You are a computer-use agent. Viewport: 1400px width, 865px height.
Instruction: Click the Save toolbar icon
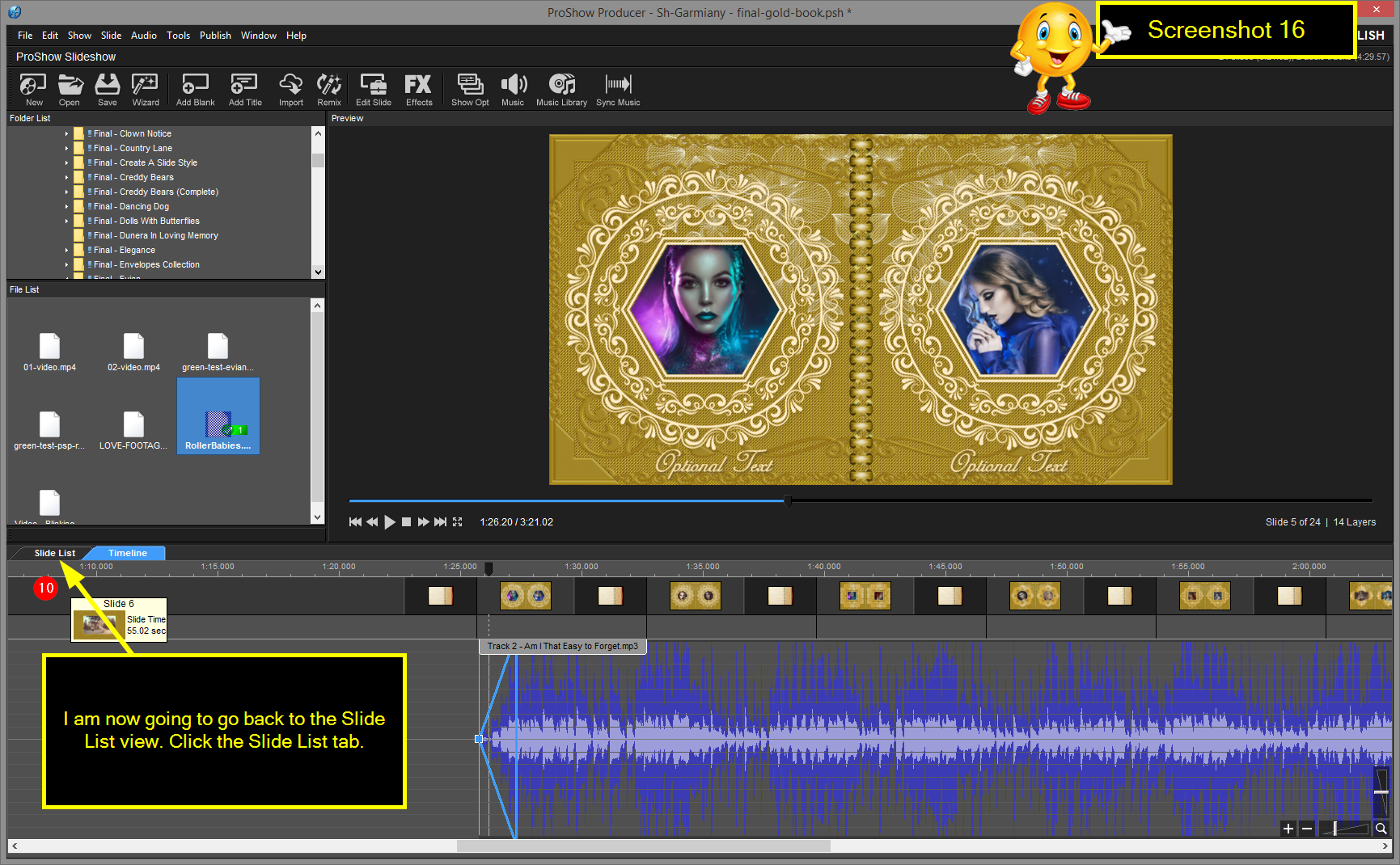click(108, 90)
